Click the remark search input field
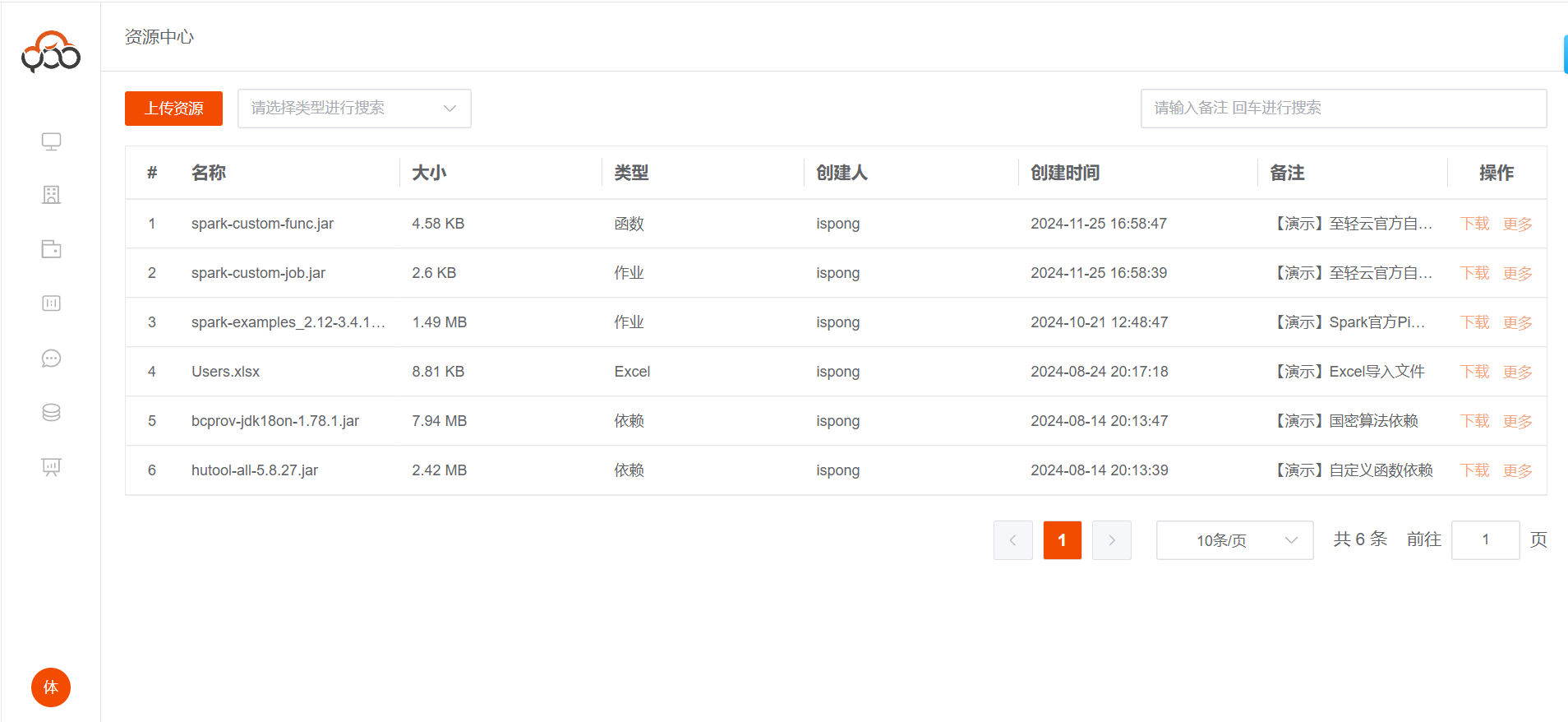This screenshot has width=1568, height=722. [x=1343, y=109]
